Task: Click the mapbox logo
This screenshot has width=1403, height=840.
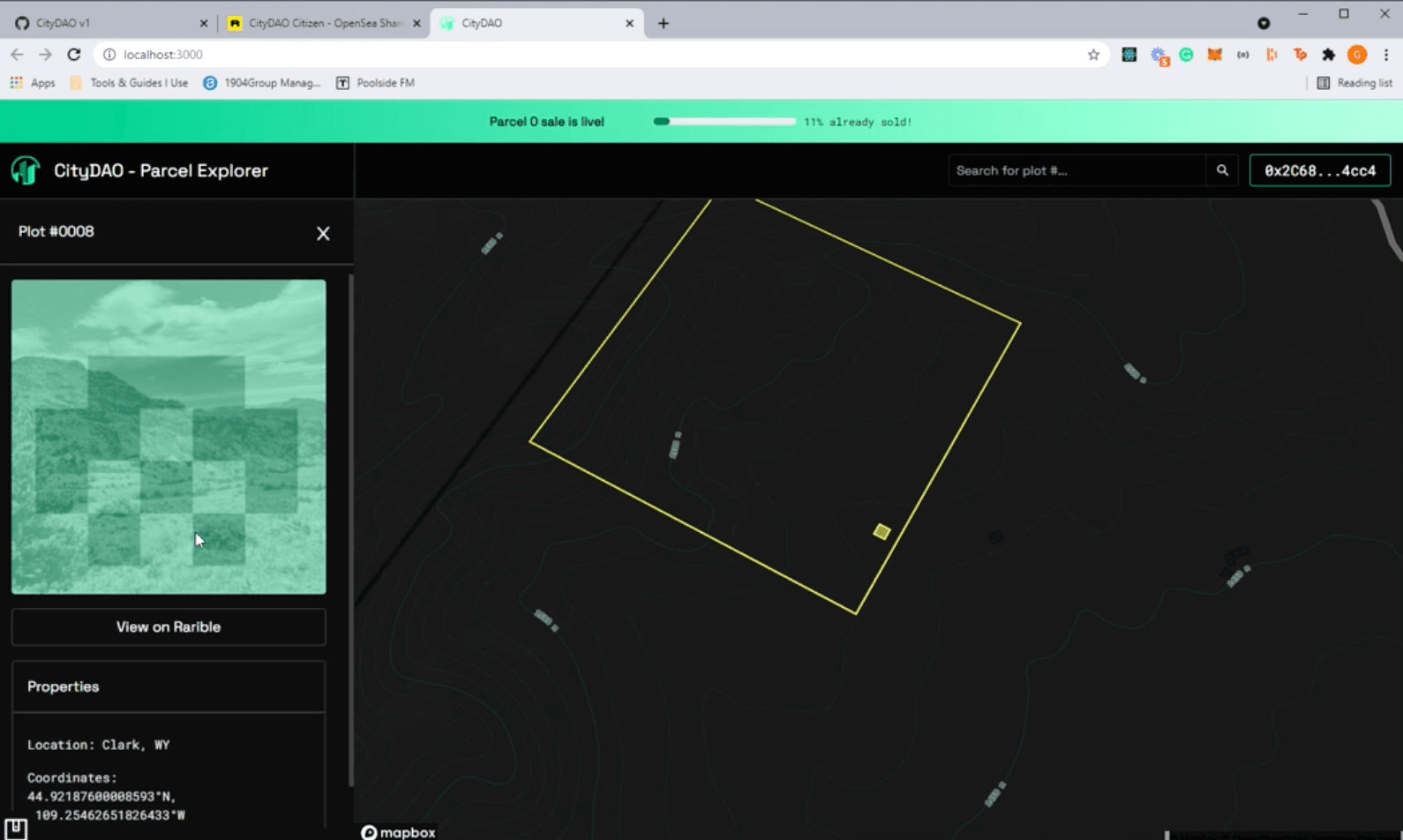Action: point(398,832)
